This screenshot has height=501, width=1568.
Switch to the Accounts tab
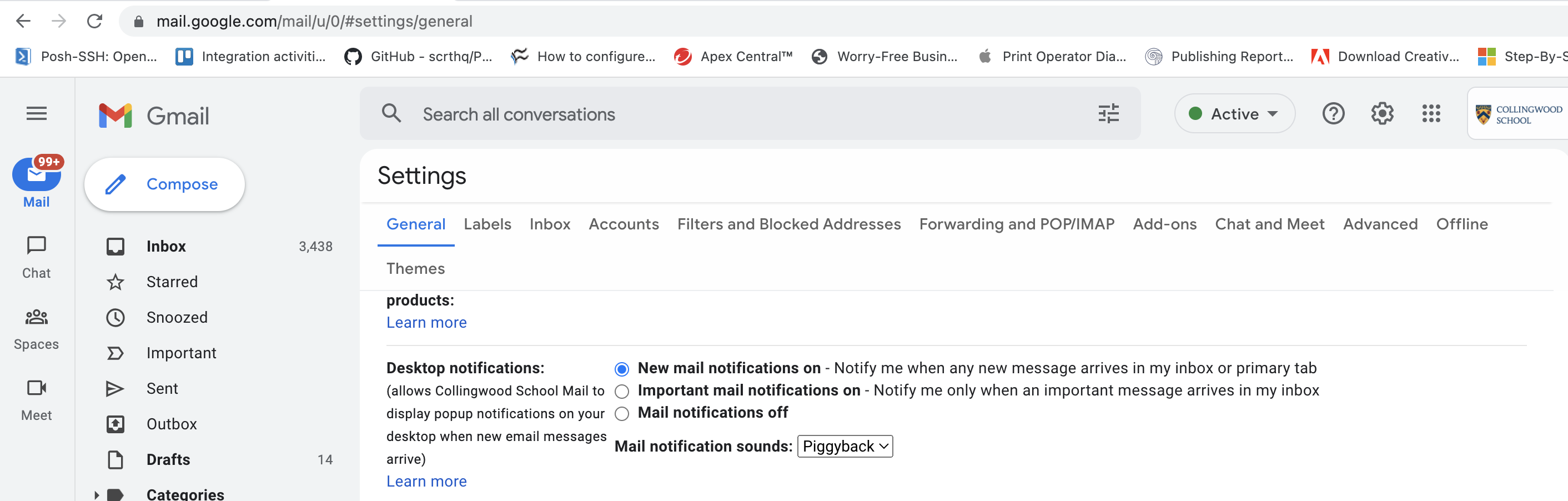(x=624, y=224)
